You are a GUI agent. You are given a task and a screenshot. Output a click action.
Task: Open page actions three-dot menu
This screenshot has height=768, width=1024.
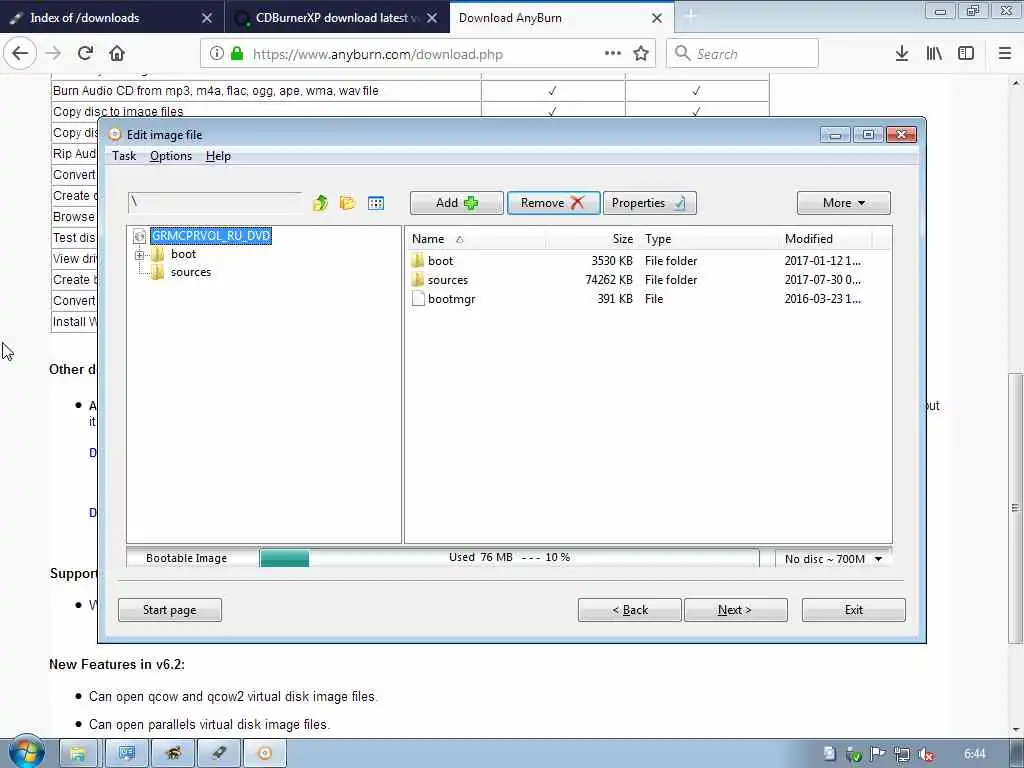click(x=613, y=54)
